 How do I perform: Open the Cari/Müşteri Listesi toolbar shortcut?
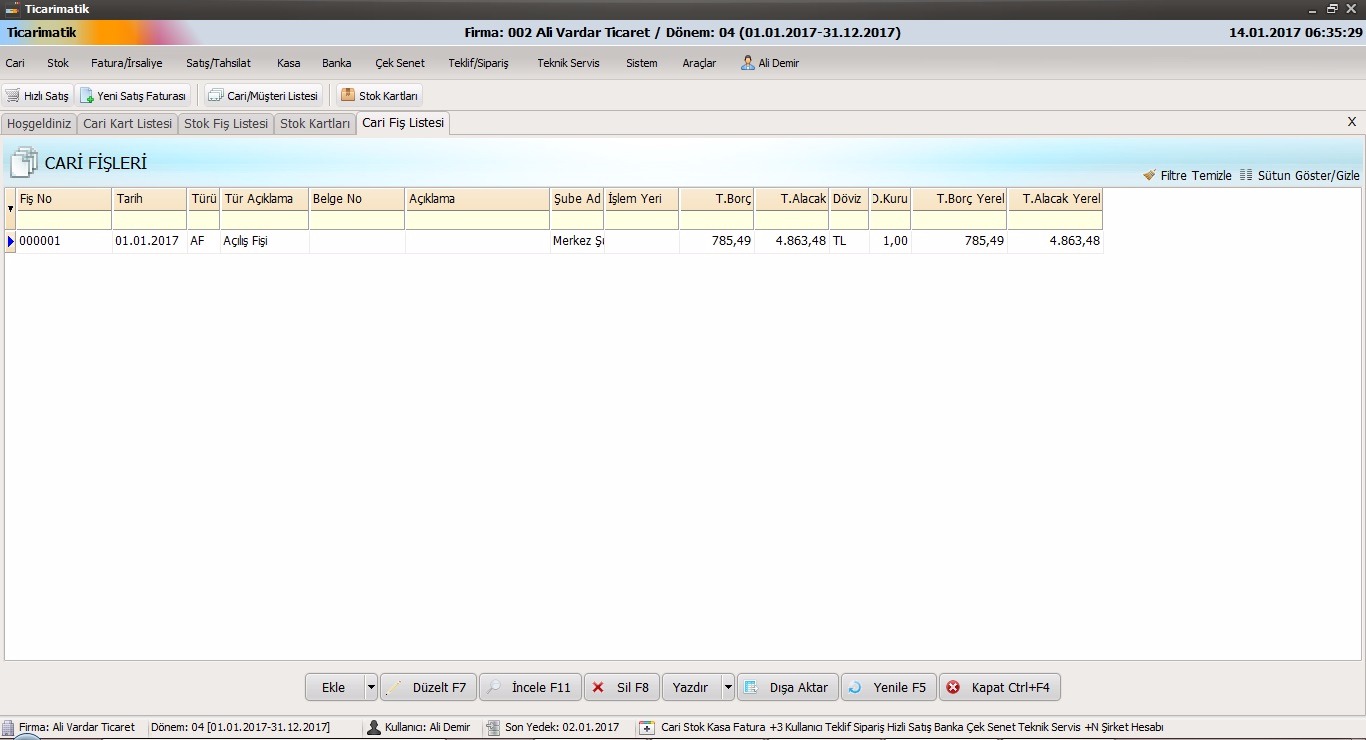pyautogui.click(x=215, y=96)
